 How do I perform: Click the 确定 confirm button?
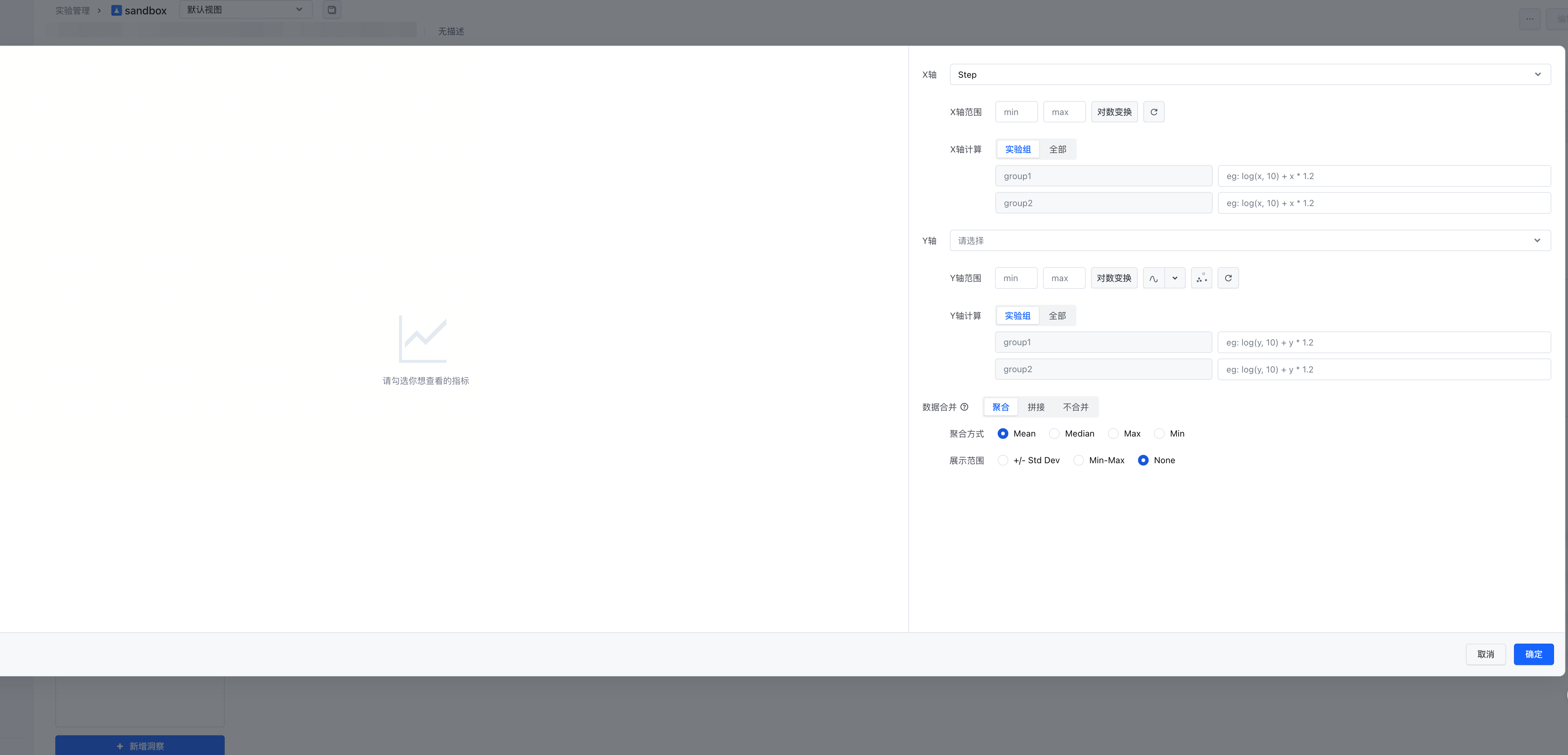[x=1533, y=654]
